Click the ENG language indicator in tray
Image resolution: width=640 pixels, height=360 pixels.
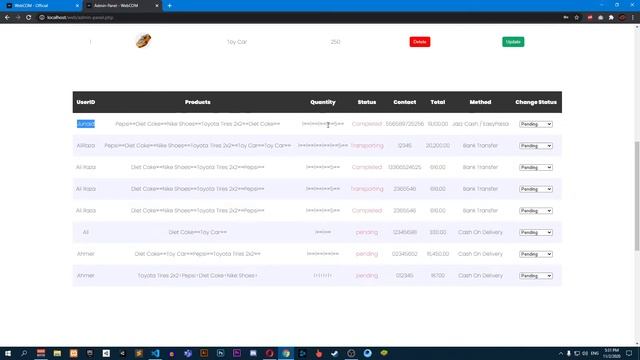pos(595,353)
